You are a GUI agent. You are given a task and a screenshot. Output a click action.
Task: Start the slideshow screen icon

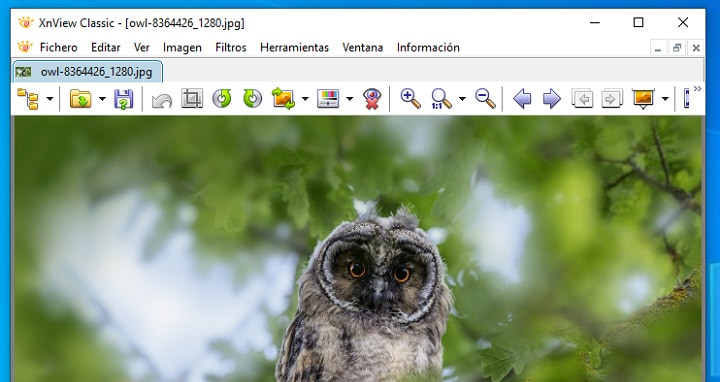click(643, 99)
